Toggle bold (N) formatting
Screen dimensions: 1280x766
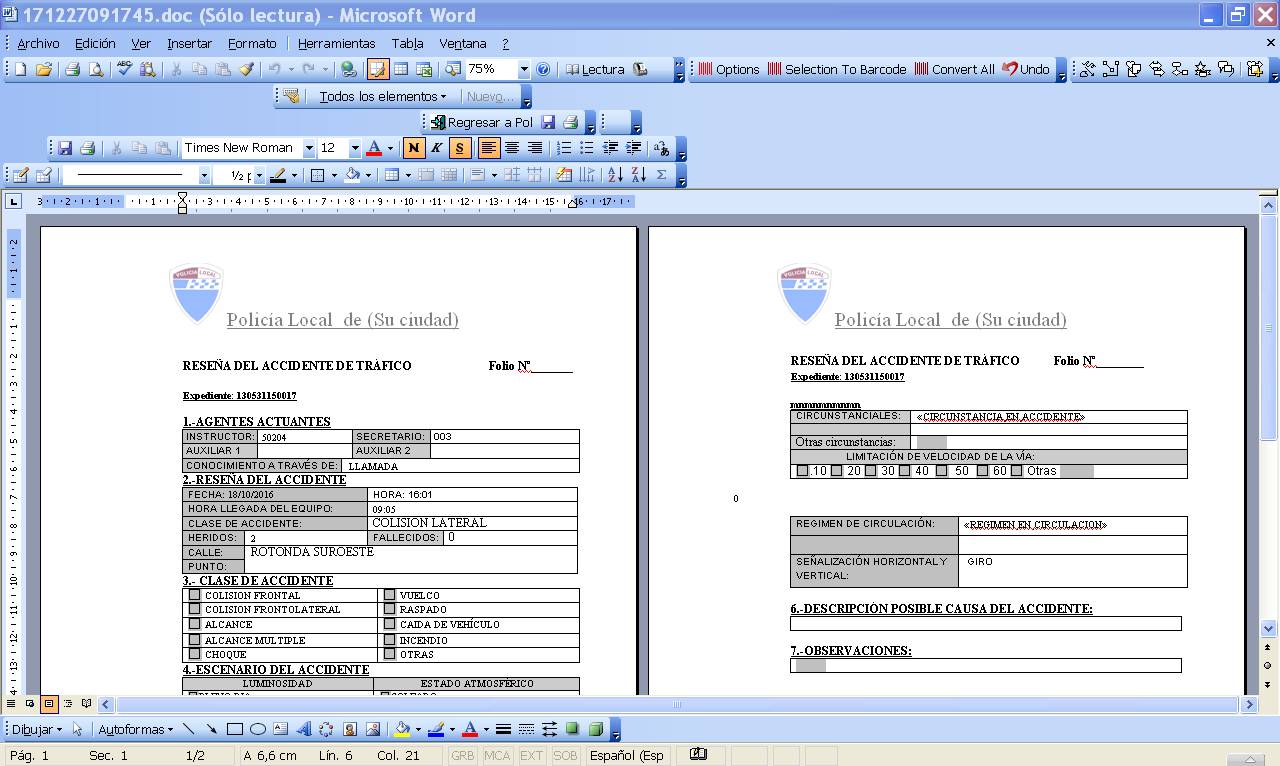pyautogui.click(x=413, y=148)
